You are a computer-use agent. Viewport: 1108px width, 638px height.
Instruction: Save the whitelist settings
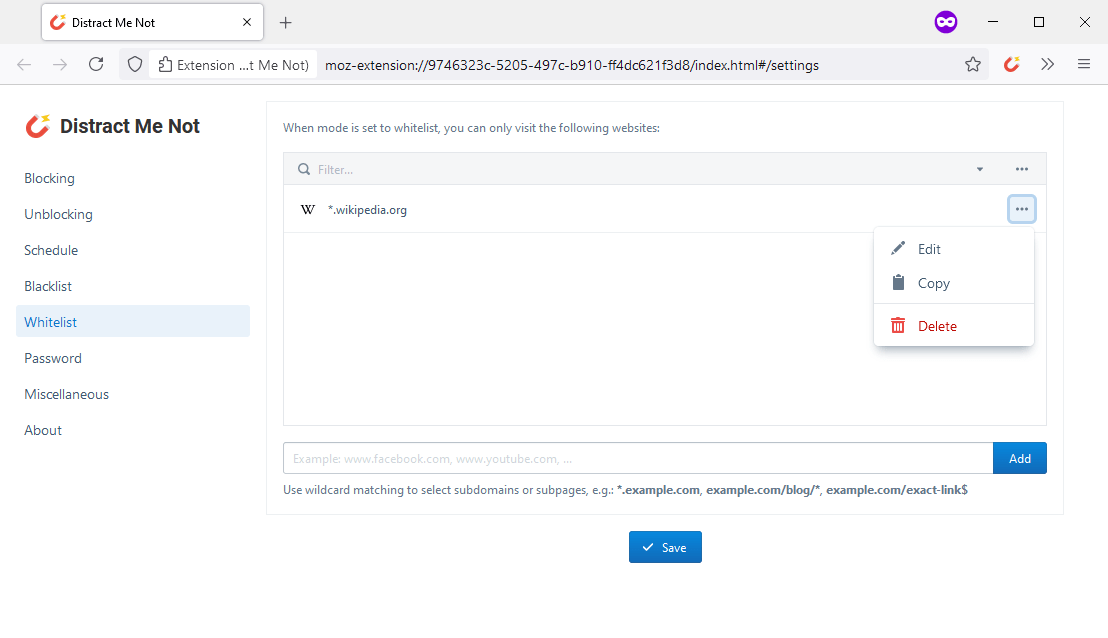coord(665,547)
